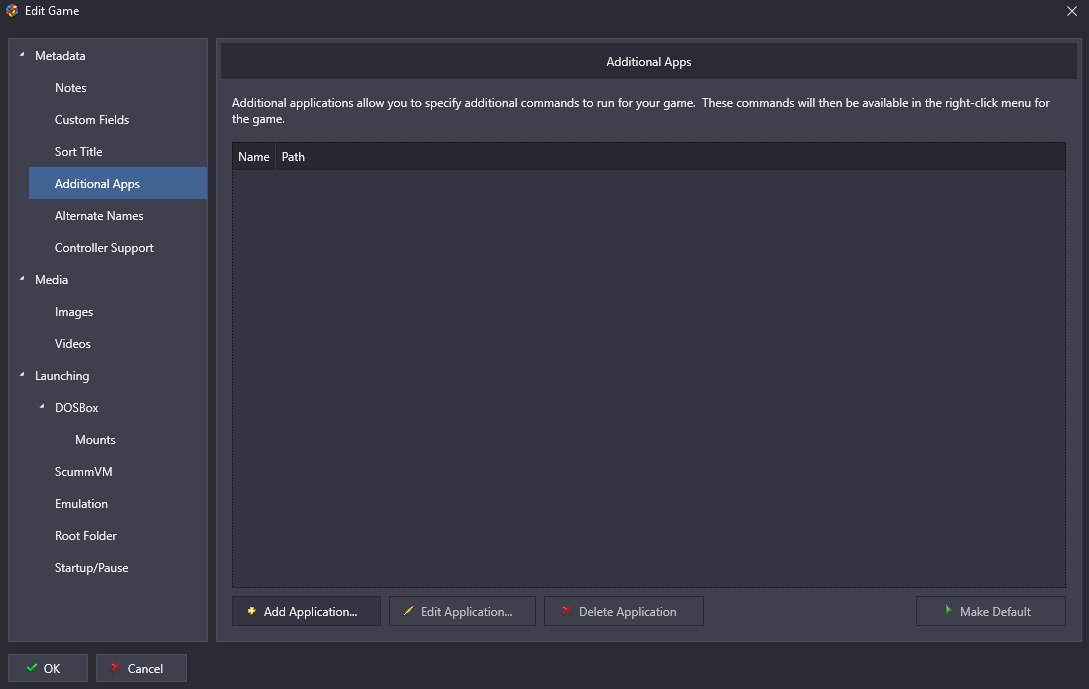Collapse the Launching tree section
Image resolution: width=1089 pixels, height=689 pixels.
[22, 374]
